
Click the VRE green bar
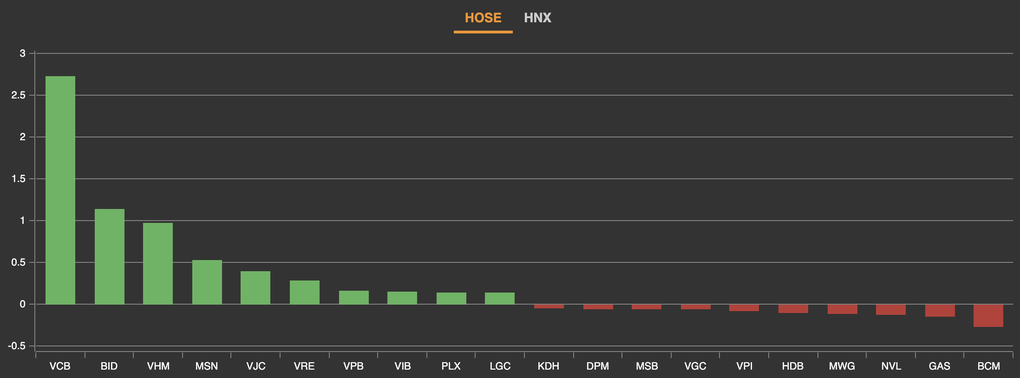(304, 292)
